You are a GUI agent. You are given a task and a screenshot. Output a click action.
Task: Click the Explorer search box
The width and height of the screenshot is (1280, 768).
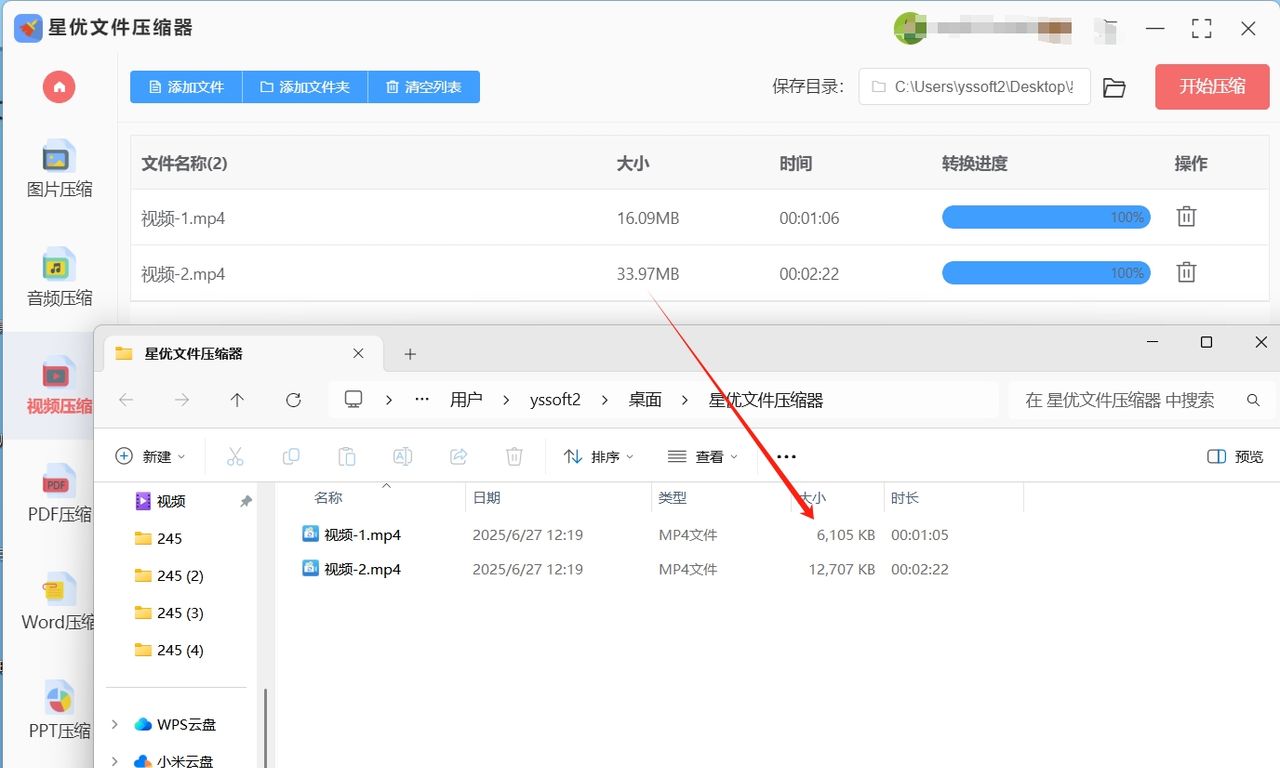click(x=1130, y=399)
